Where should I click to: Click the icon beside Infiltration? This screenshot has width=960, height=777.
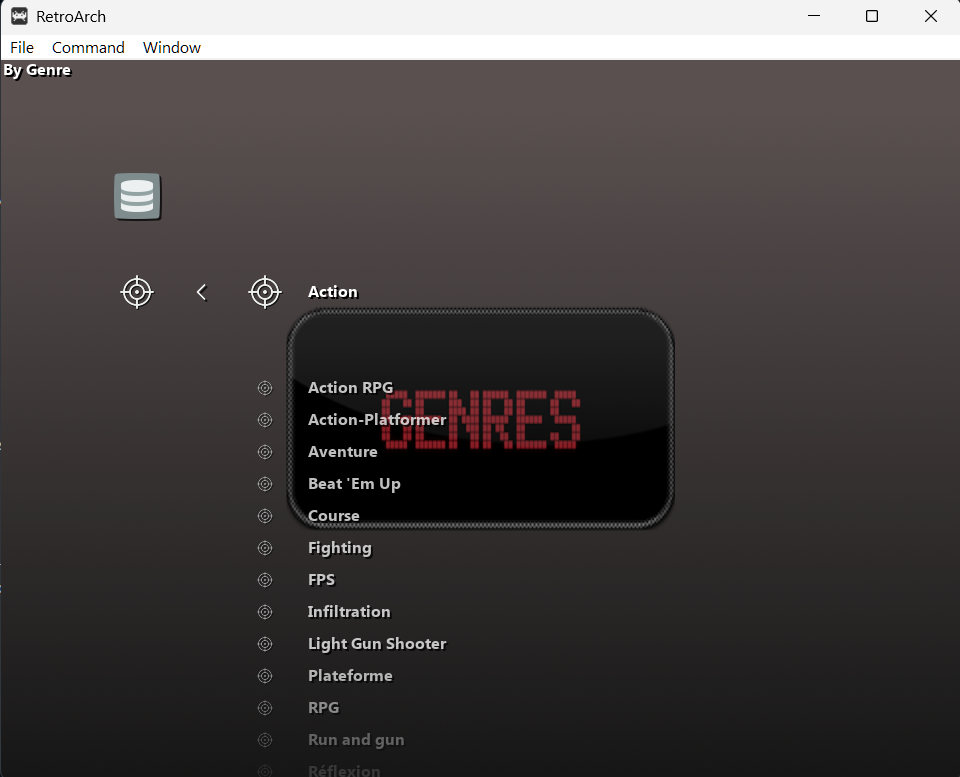265,612
